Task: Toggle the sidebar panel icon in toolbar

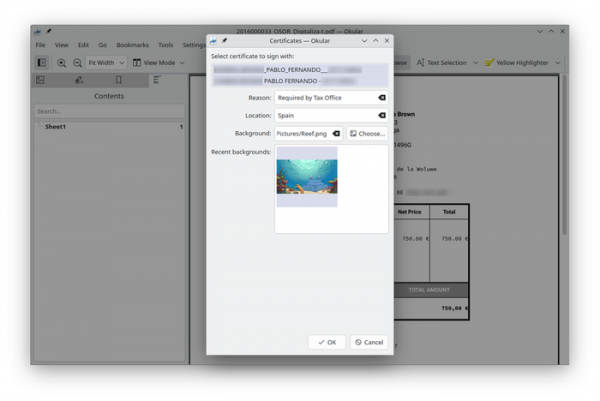Action: pyautogui.click(x=41, y=63)
